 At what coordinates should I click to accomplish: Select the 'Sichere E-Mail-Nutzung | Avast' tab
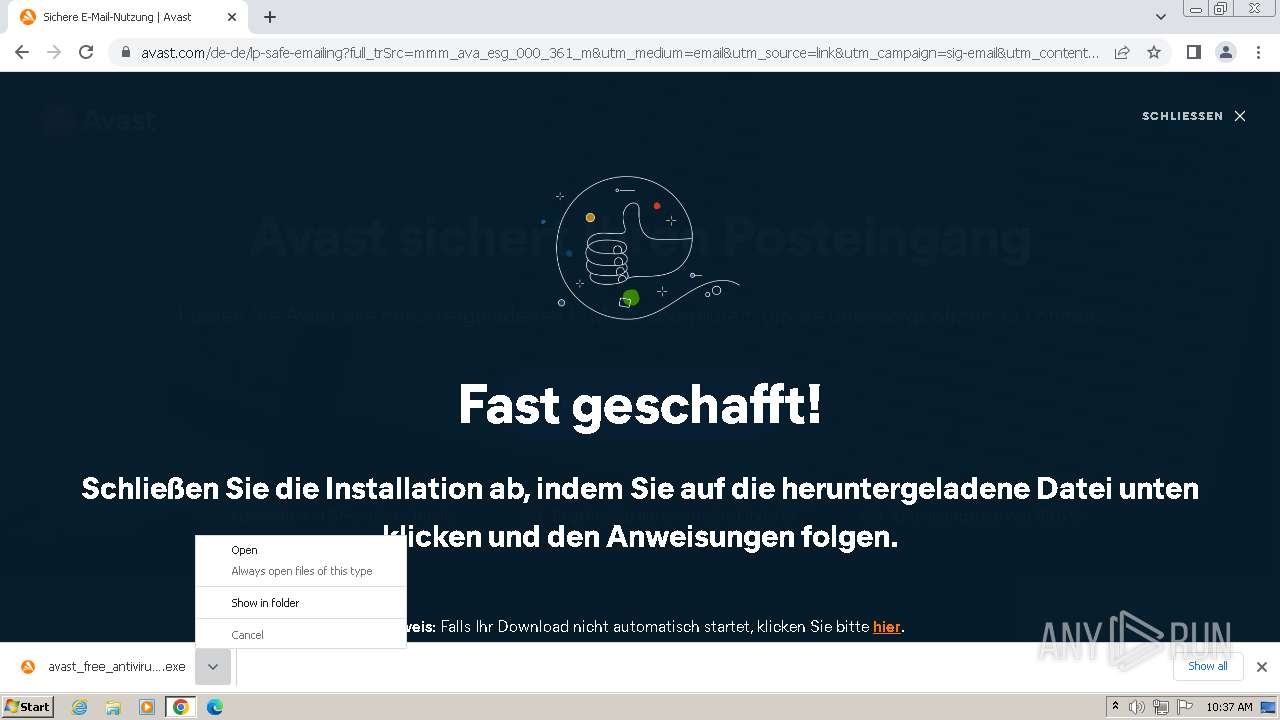pyautogui.click(x=128, y=17)
